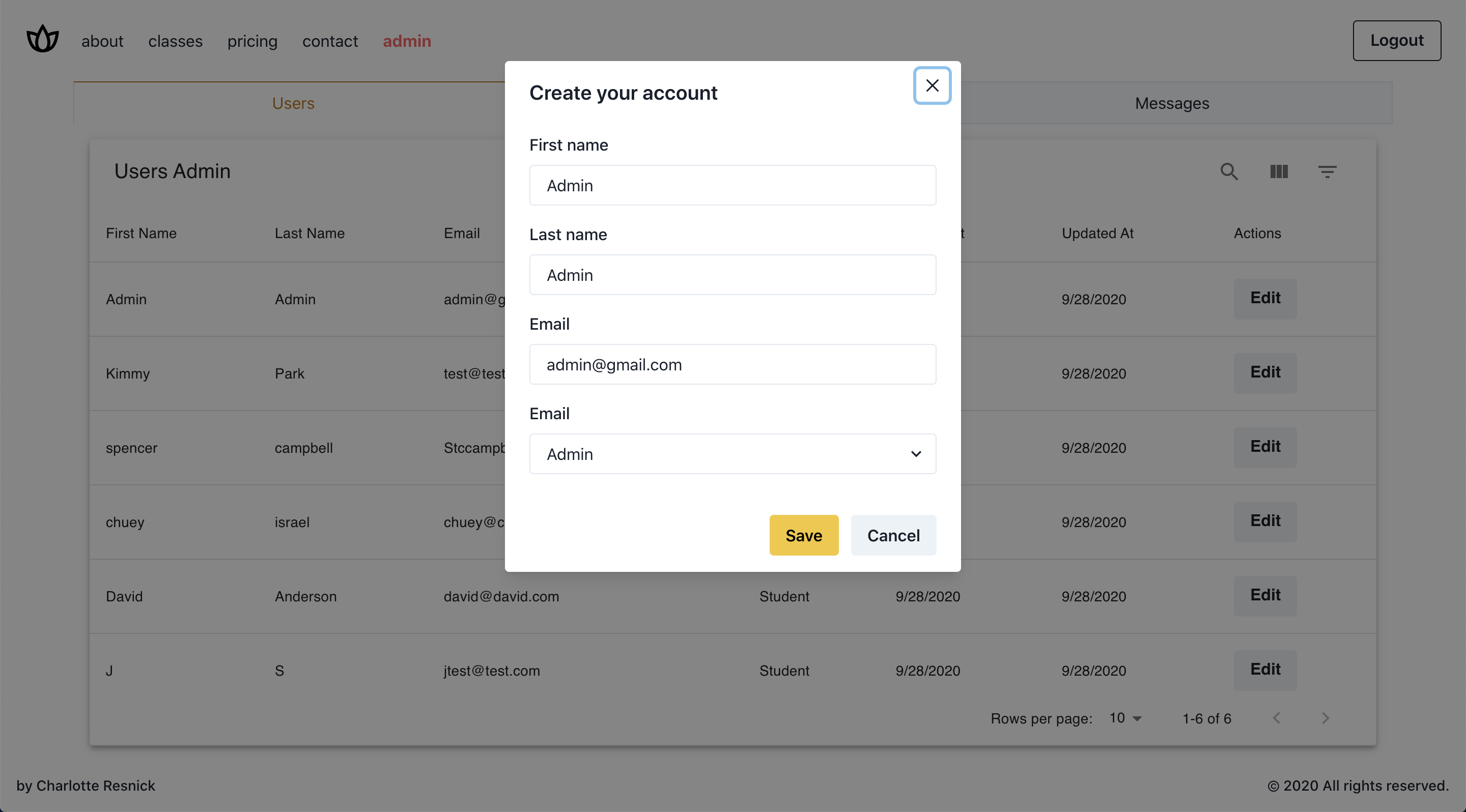Open the about nav link
Image resolution: width=1466 pixels, height=812 pixels.
click(x=102, y=41)
